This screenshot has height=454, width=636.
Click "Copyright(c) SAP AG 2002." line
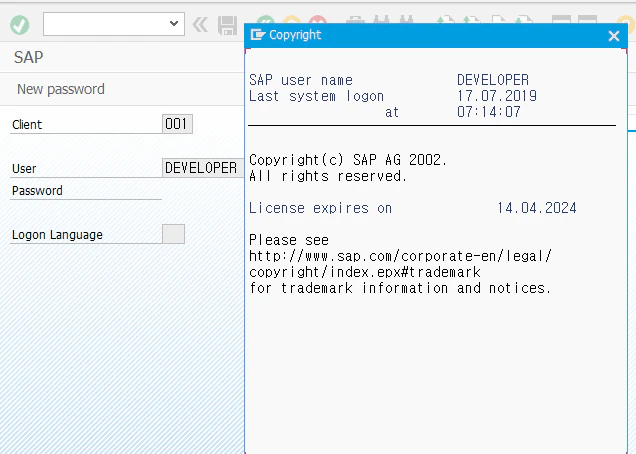tap(348, 160)
